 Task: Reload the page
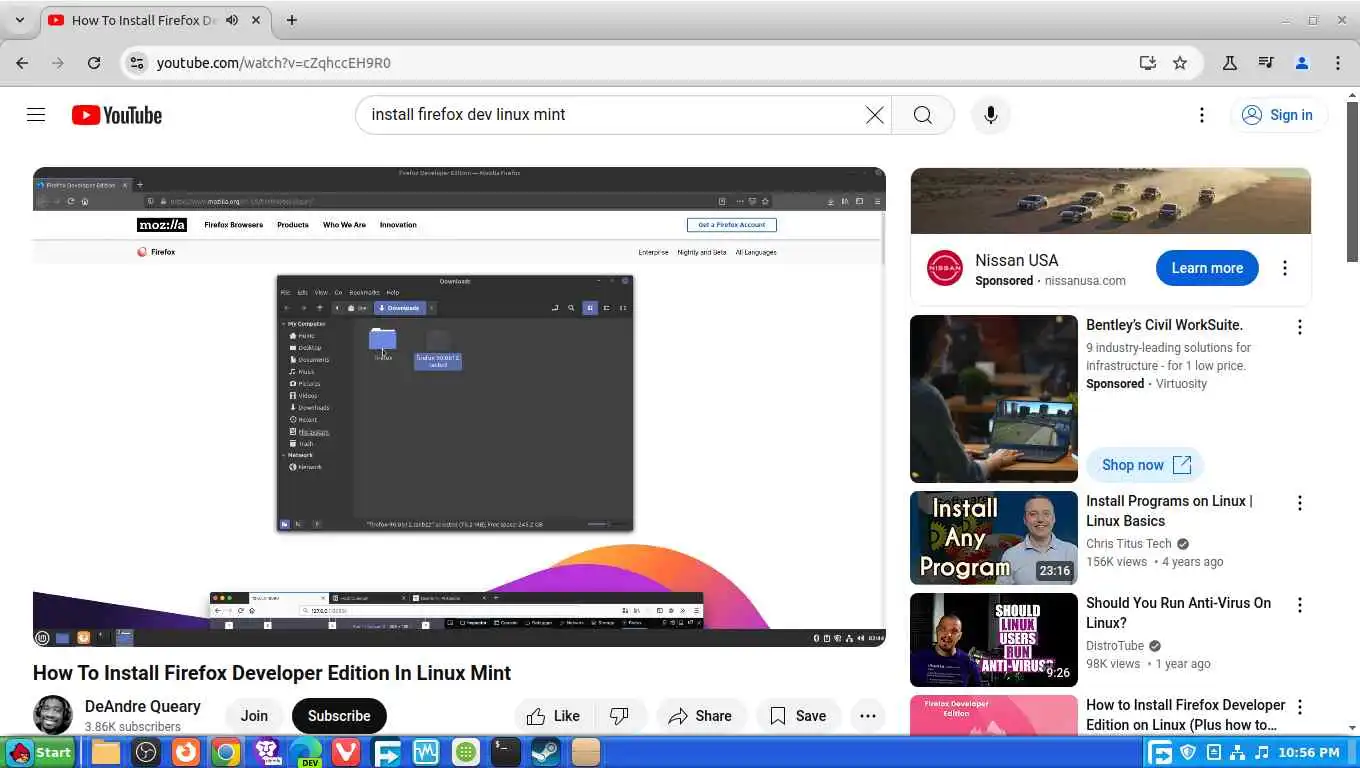point(94,62)
